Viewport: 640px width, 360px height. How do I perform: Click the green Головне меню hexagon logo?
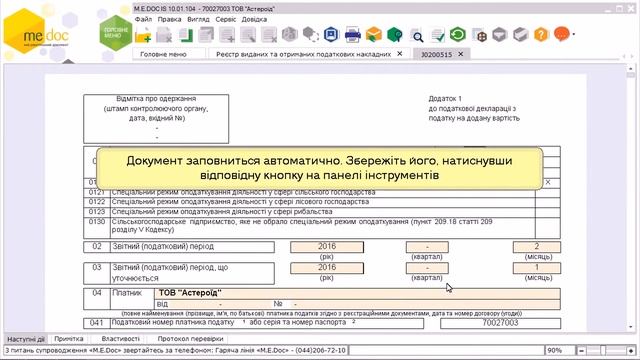(116, 33)
